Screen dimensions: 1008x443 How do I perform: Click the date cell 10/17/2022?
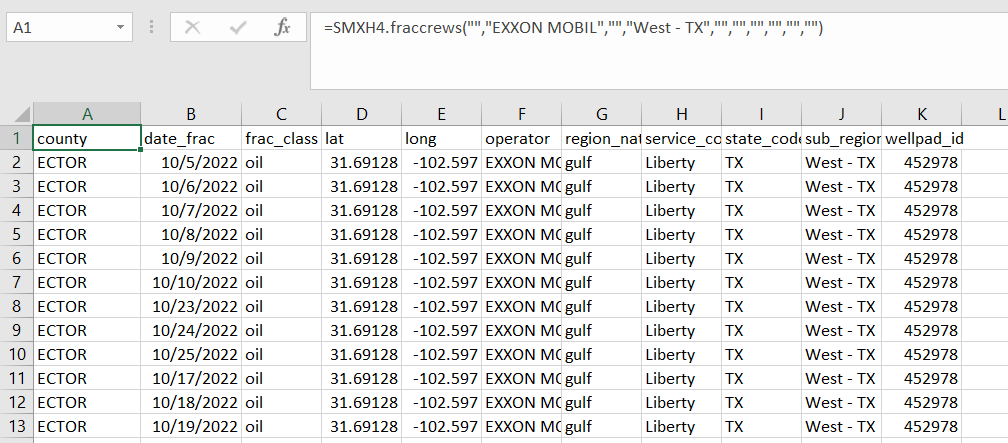tap(192, 378)
